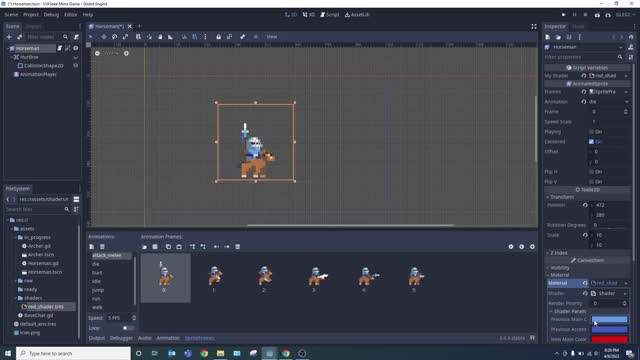This screenshot has width=640, height=360.
Task: Toggle Playing checkbox in Inspector
Action: (x=591, y=132)
